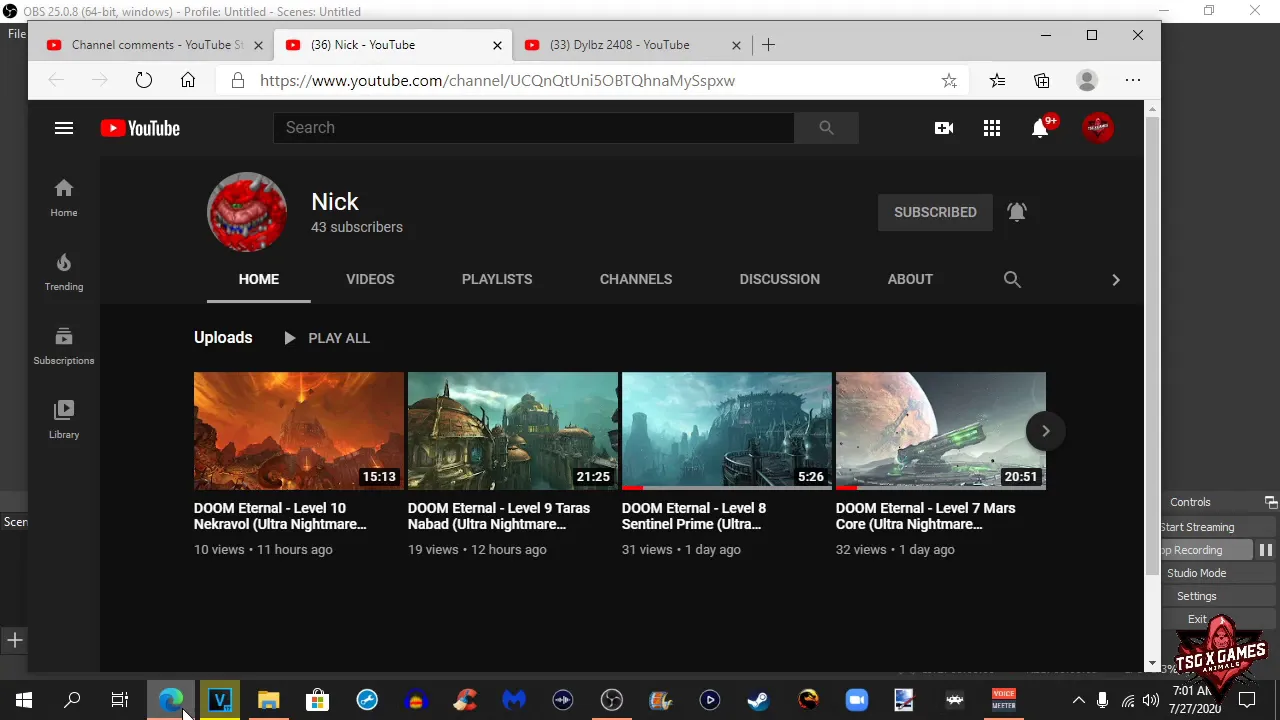1280x720 pixels.
Task: Add a scene with OBS plus button
Action: pos(15,640)
